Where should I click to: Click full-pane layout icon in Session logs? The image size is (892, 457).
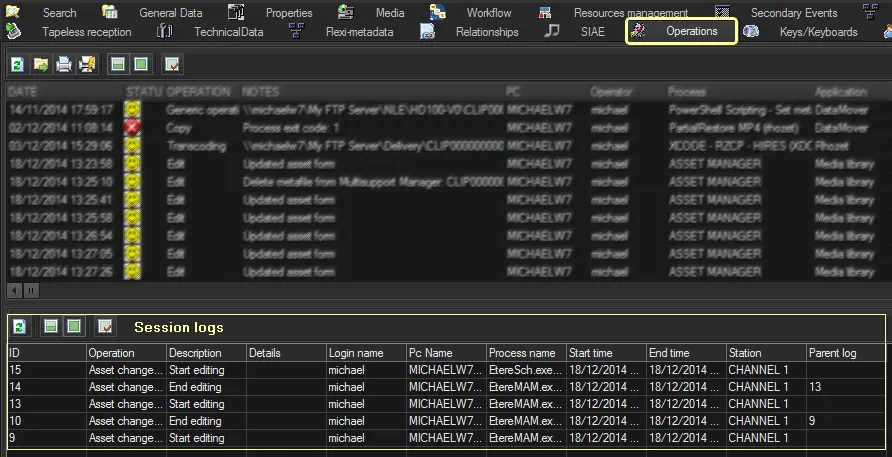pyautogui.click(x=73, y=327)
